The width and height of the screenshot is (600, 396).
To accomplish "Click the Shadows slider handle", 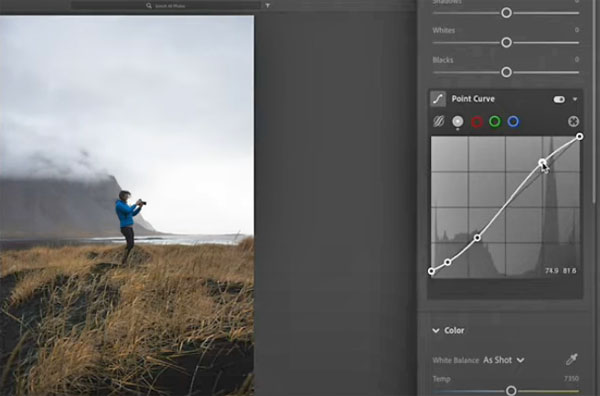I will tap(506, 13).
